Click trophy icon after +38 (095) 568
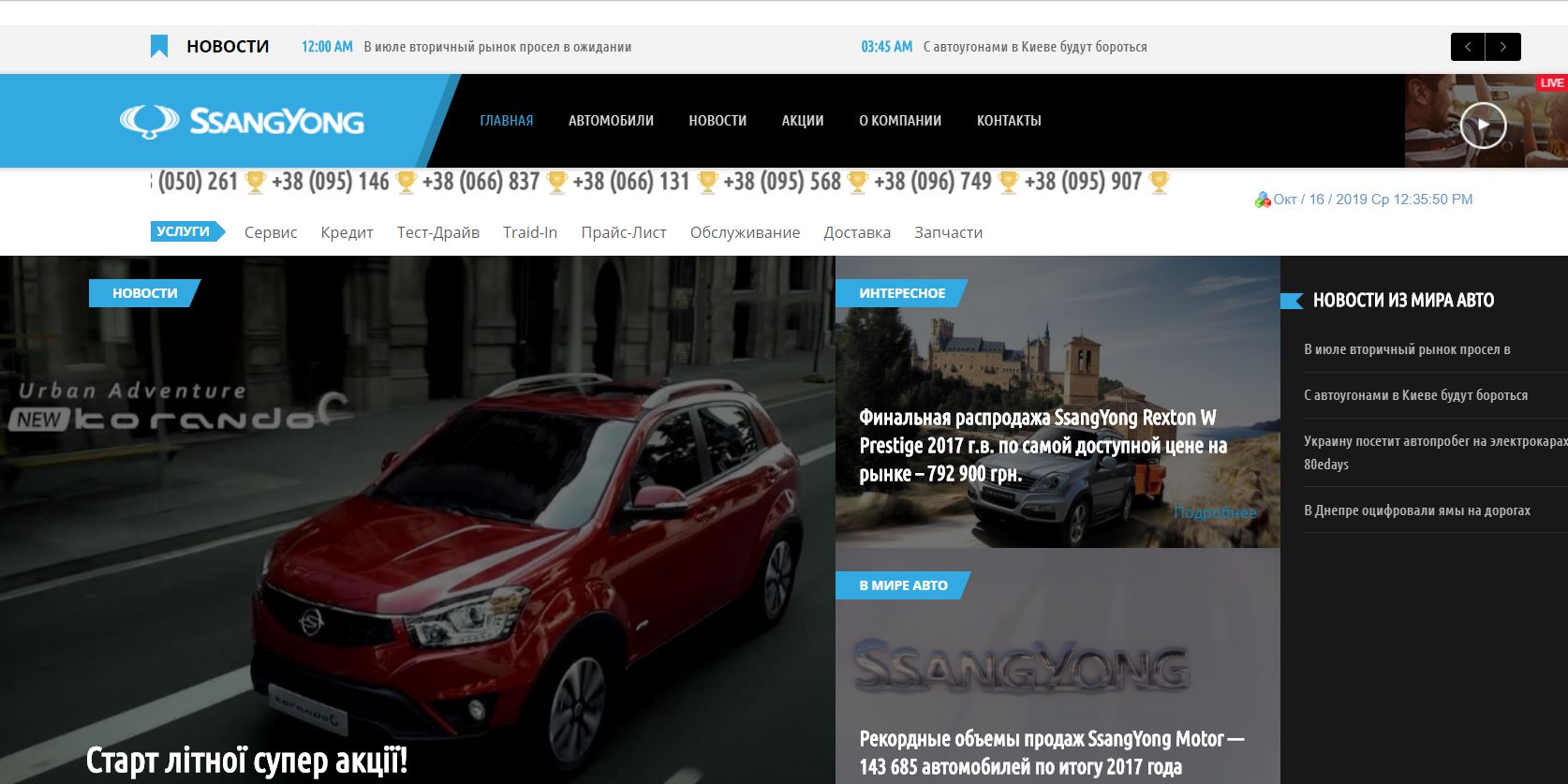This screenshot has width=1568, height=784. [857, 182]
